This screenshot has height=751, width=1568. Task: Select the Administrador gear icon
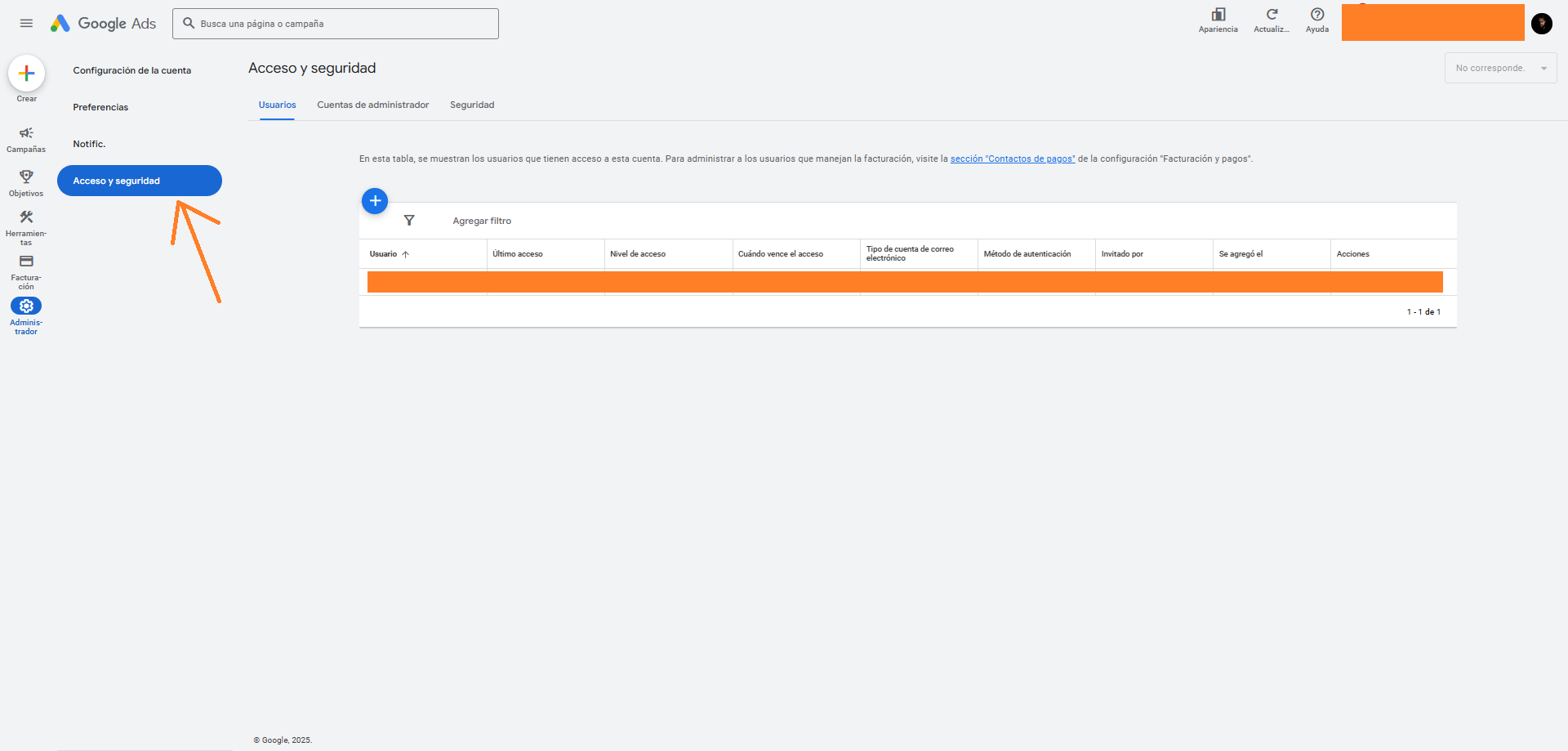[26, 305]
